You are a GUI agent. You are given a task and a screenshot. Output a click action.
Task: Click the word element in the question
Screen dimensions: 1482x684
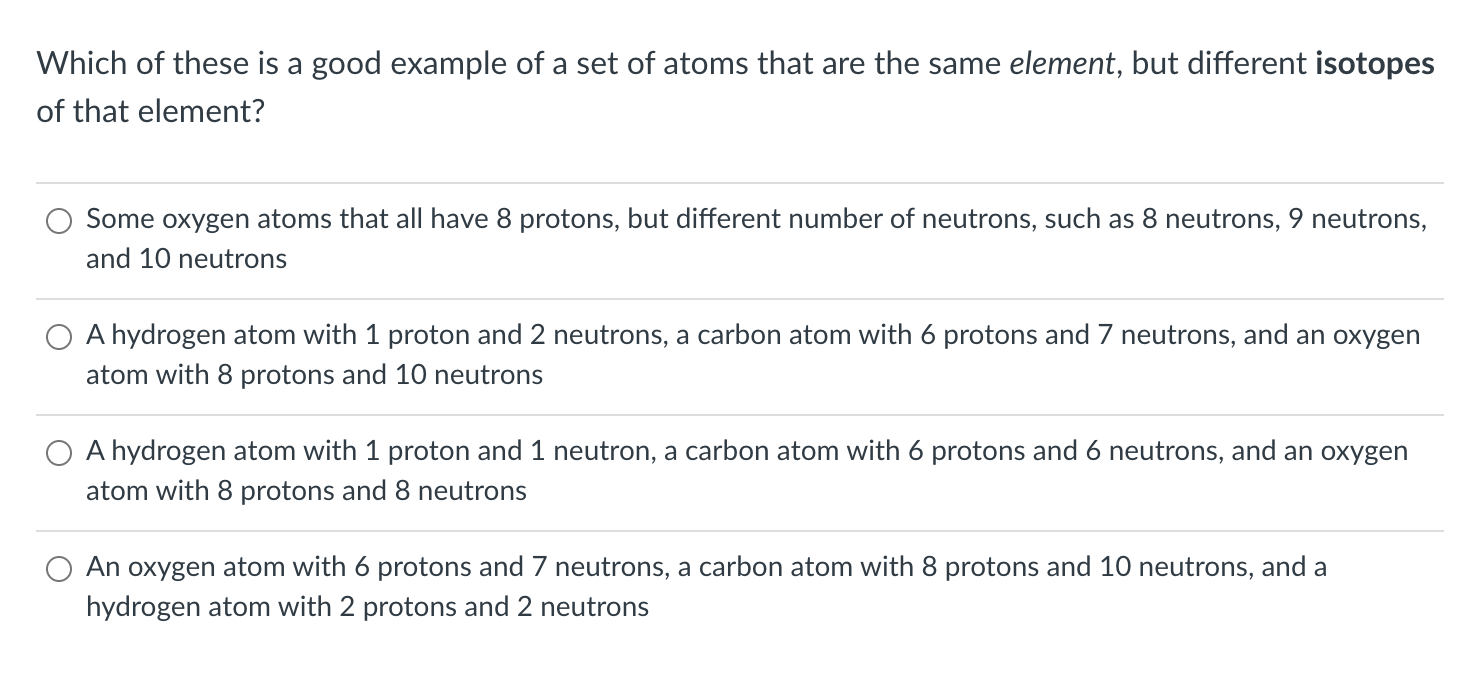tap(1062, 63)
